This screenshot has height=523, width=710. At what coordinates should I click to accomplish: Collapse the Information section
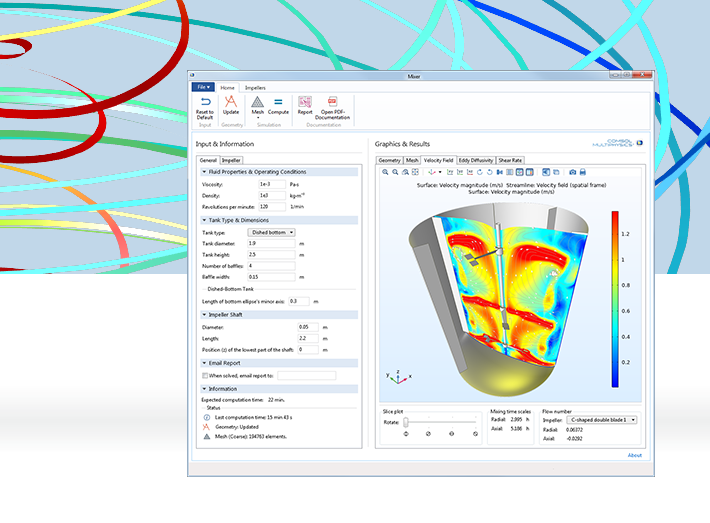204,389
